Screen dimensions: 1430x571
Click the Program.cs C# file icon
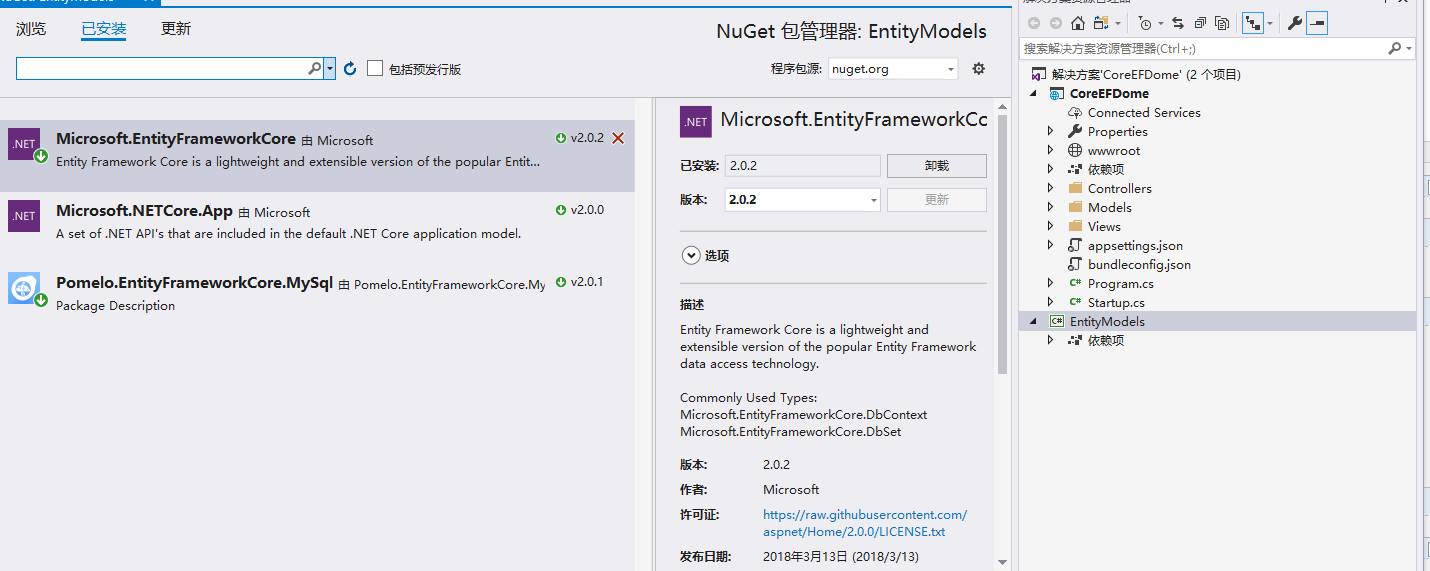(x=1075, y=284)
